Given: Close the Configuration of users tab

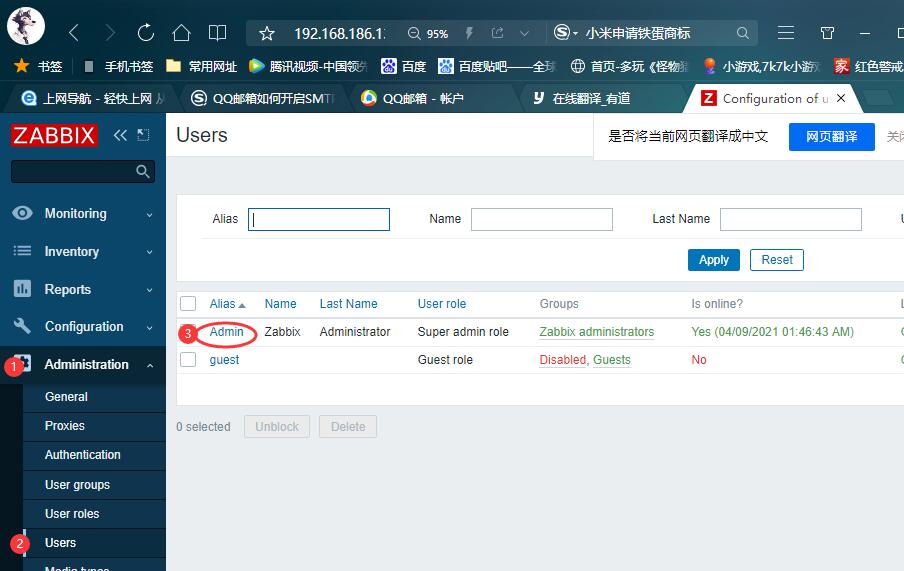Looking at the screenshot, I should (841, 98).
